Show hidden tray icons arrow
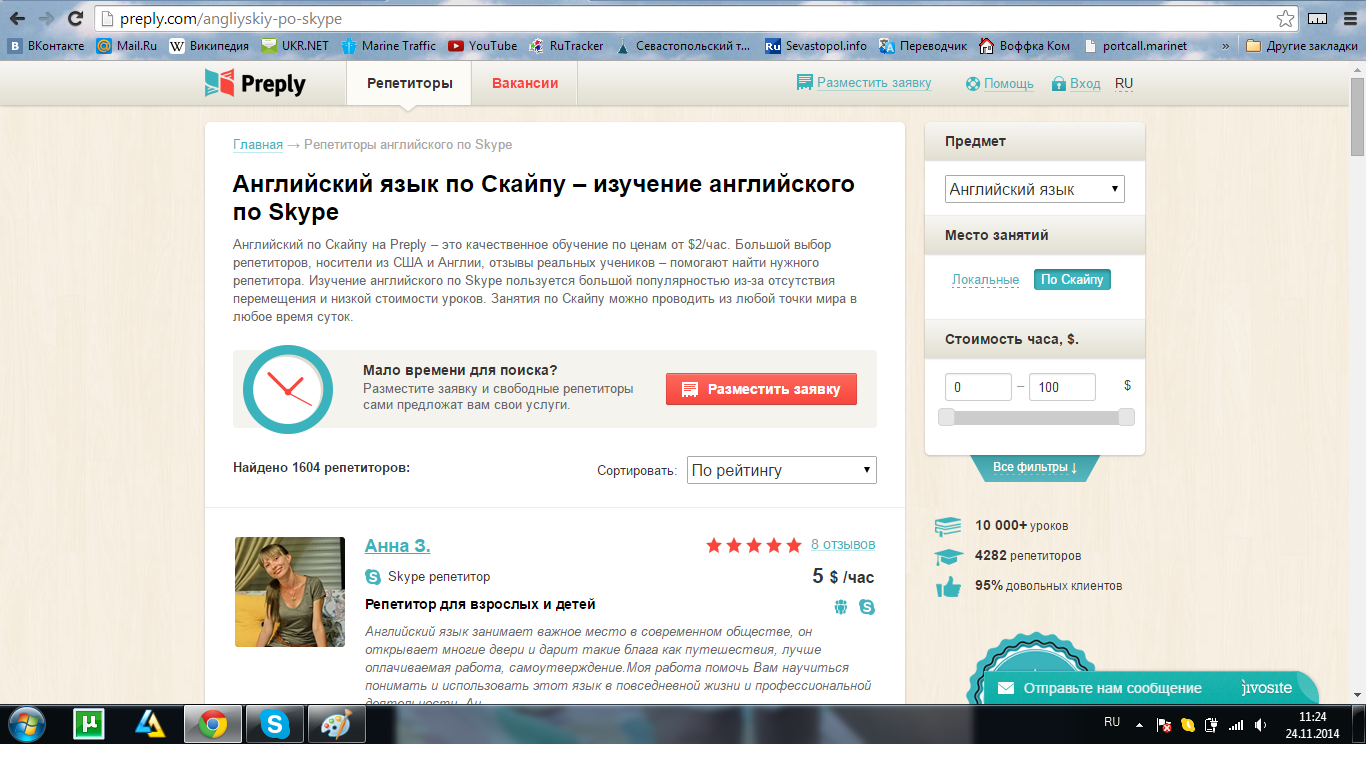Screen dimensions: 1366x768 point(1140,725)
